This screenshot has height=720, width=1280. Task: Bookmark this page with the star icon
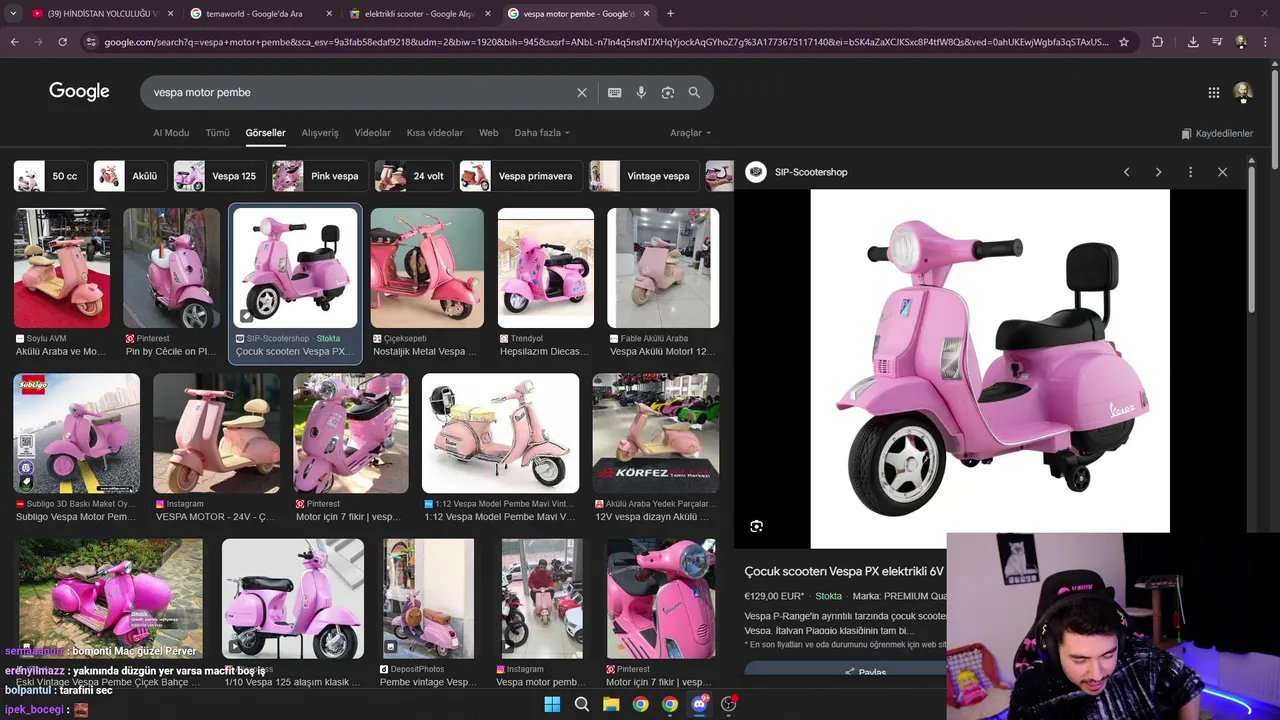(x=1124, y=42)
